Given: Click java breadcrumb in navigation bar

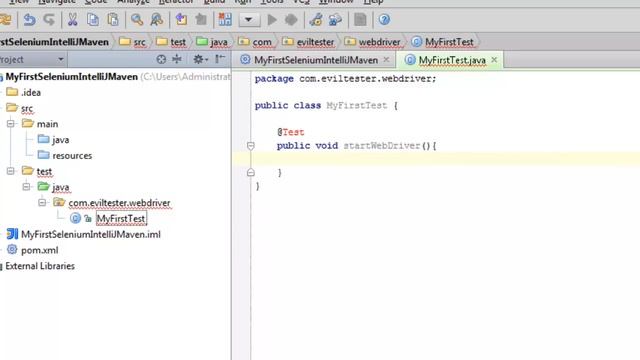Looking at the screenshot, I should coord(212,42).
